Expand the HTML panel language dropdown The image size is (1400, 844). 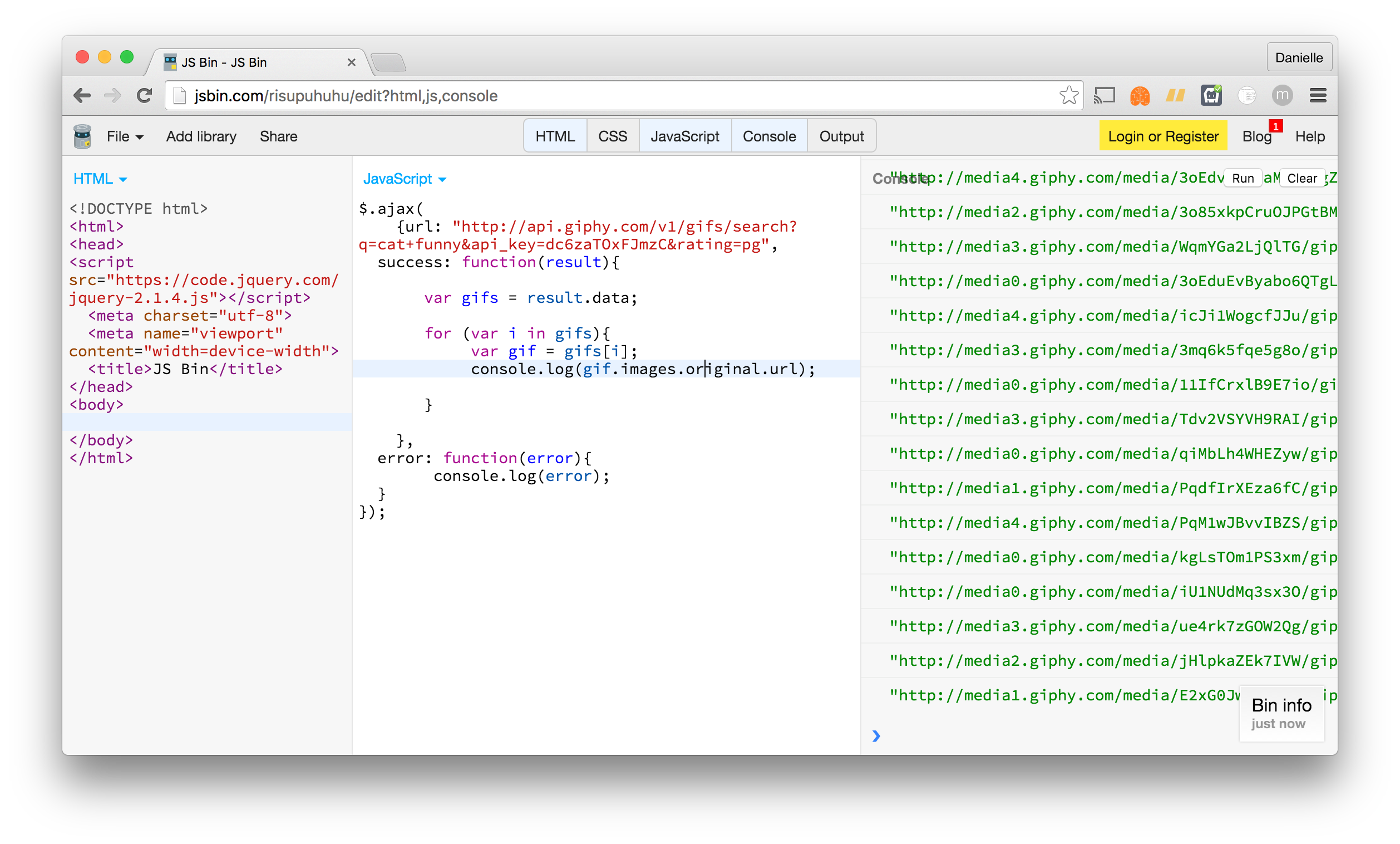click(x=100, y=179)
